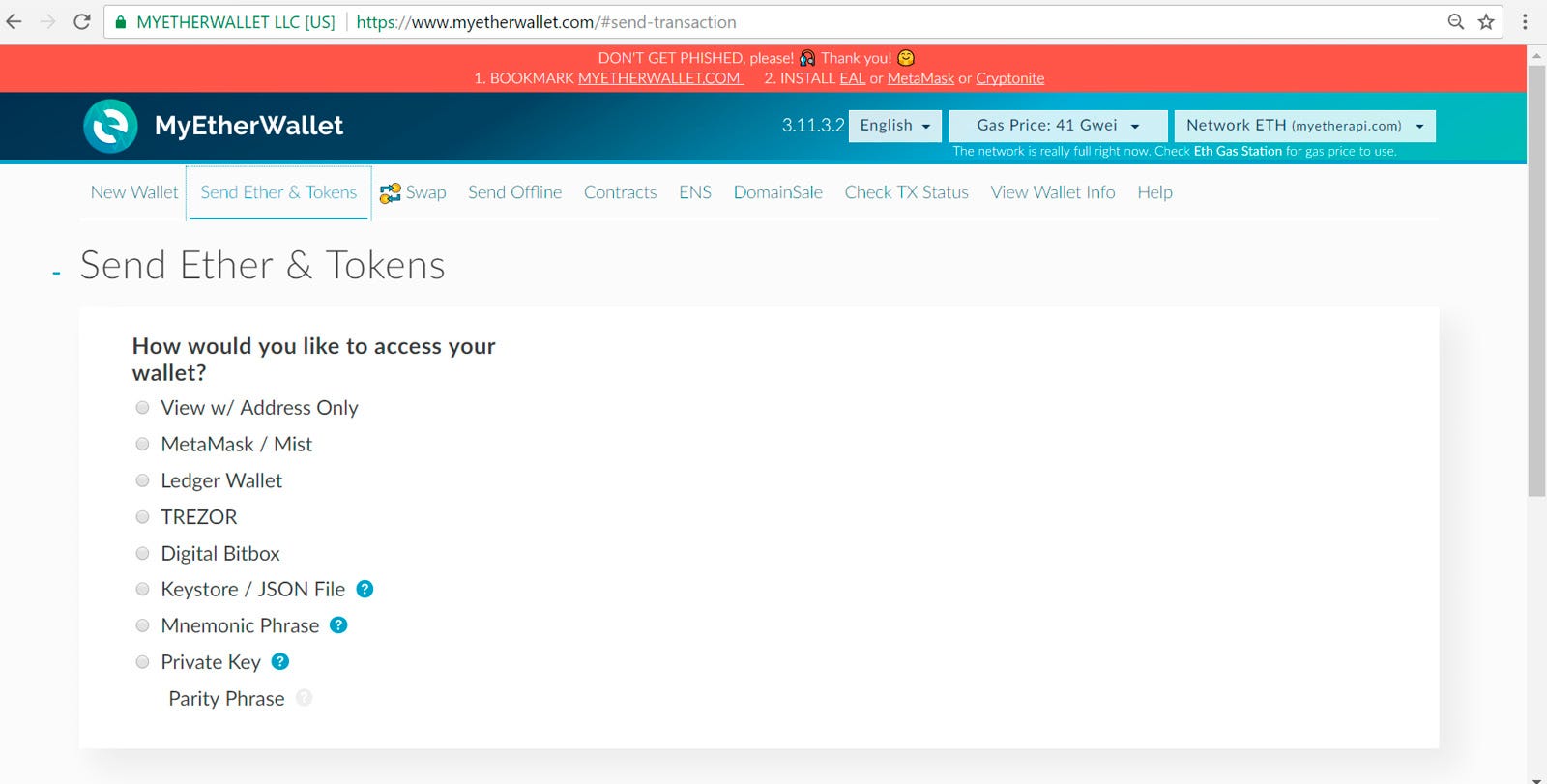1547x784 pixels.
Task: Click the browser back arrow
Action: [x=15, y=21]
